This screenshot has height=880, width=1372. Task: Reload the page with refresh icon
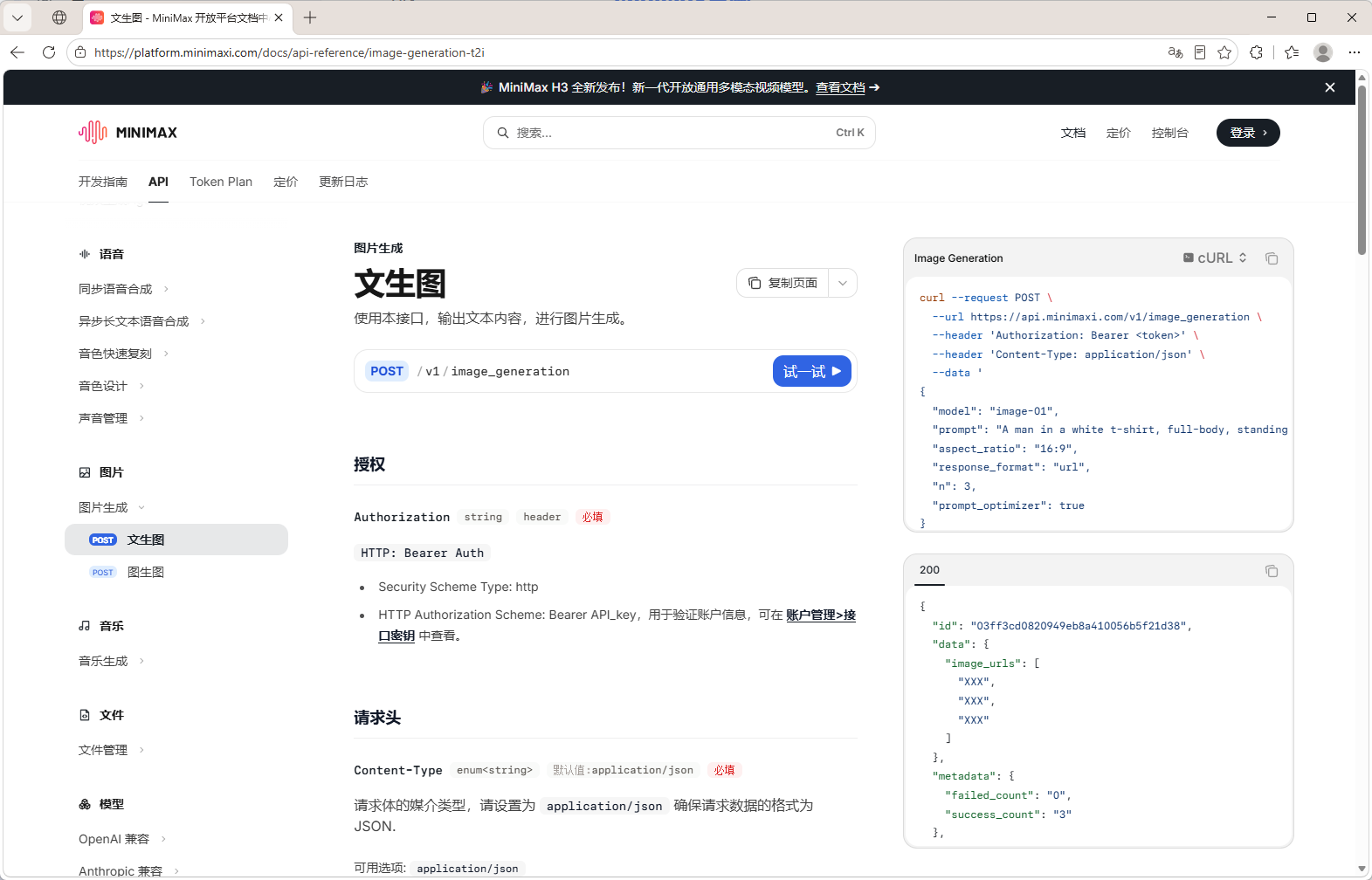pos(49,52)
